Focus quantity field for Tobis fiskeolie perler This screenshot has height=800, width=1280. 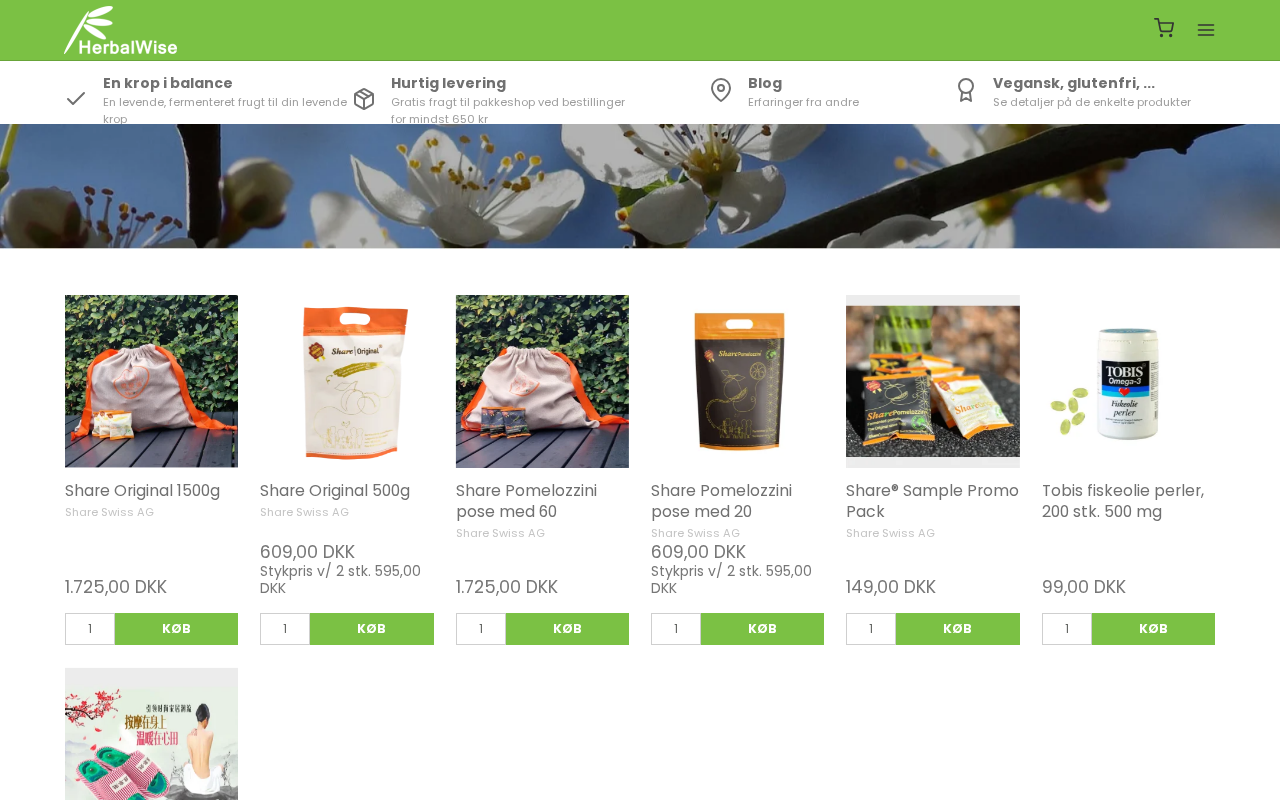(x=1067, y=629)
